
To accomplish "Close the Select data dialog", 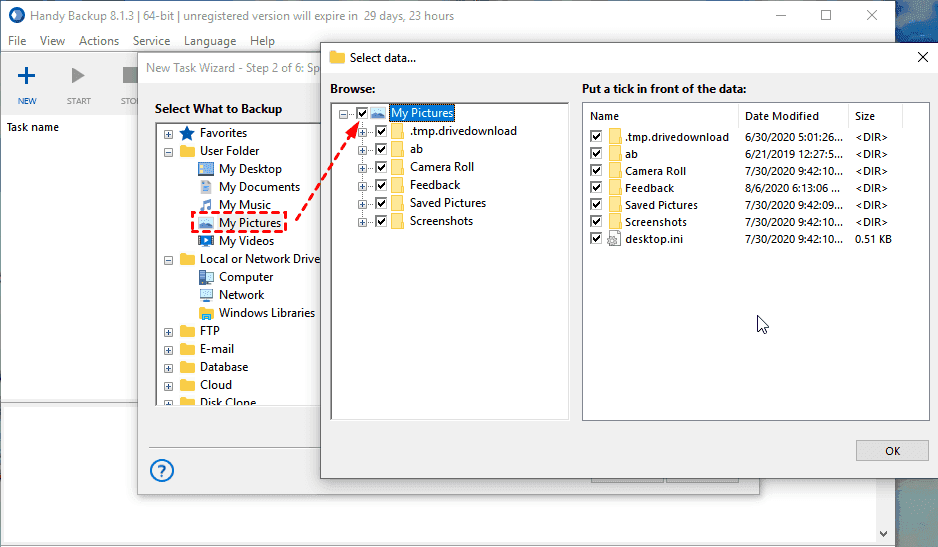I will (922, 57).
